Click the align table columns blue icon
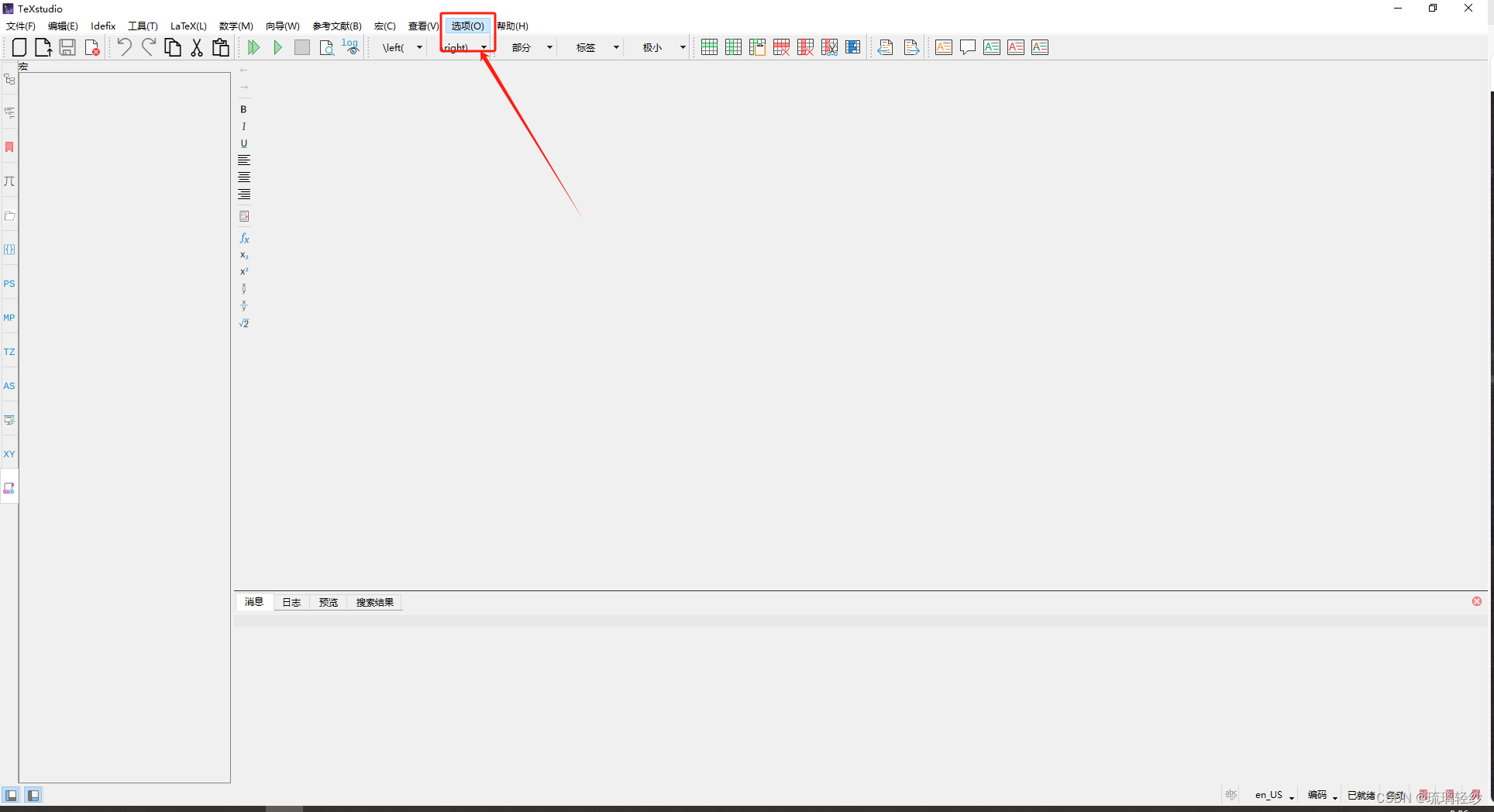 coord(853,47)
